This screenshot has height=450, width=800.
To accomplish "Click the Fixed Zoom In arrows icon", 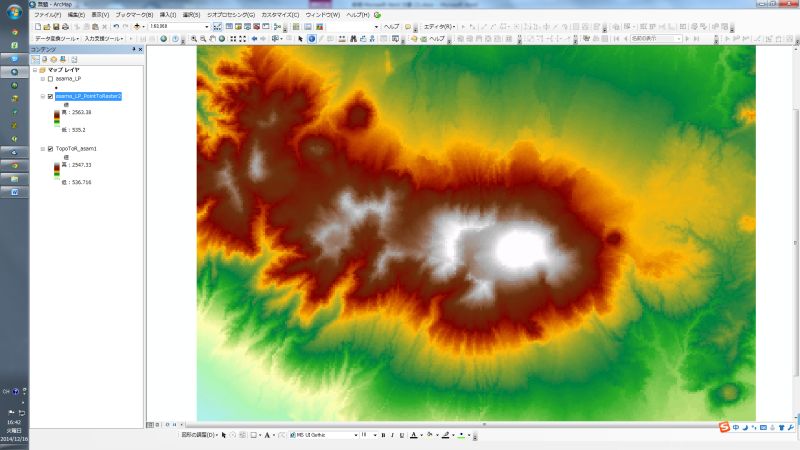I will pyautogui.click(x=233, y=39).
